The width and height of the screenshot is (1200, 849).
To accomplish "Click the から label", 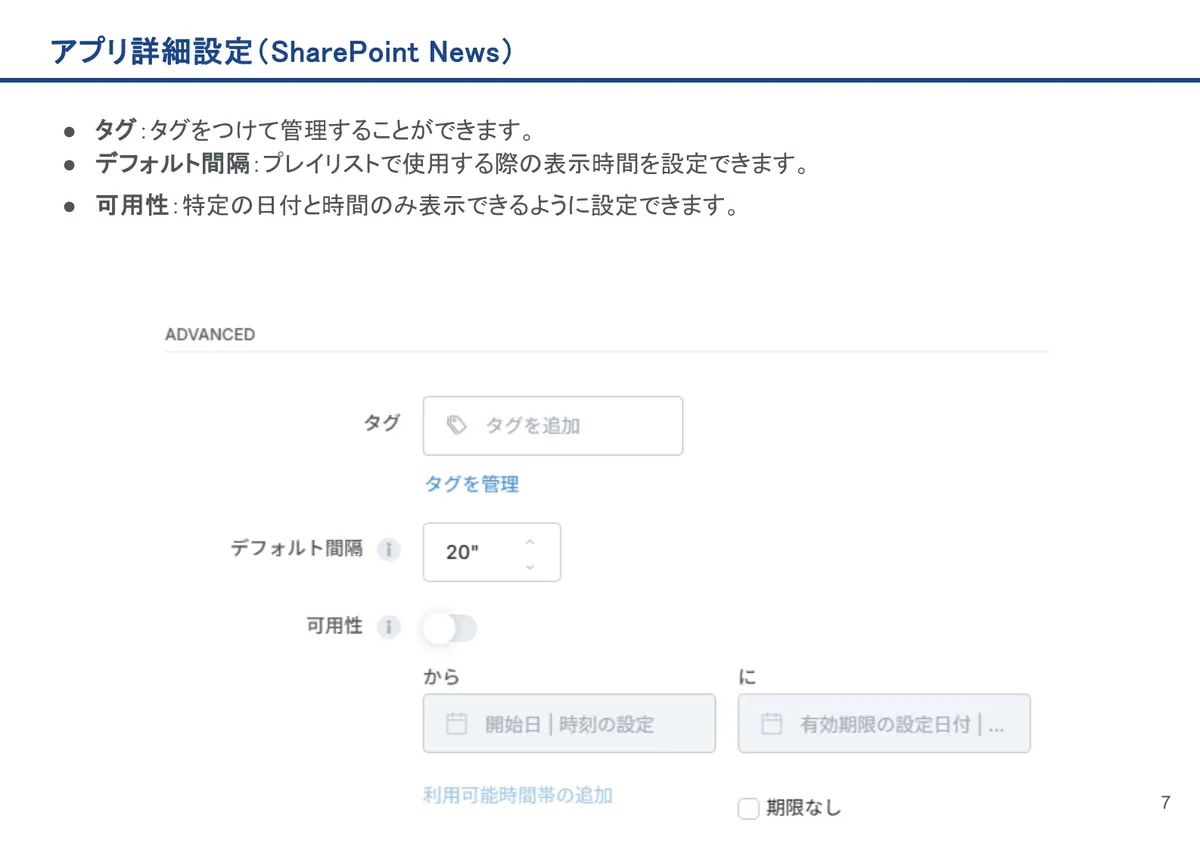I will (x=442, y=678).
